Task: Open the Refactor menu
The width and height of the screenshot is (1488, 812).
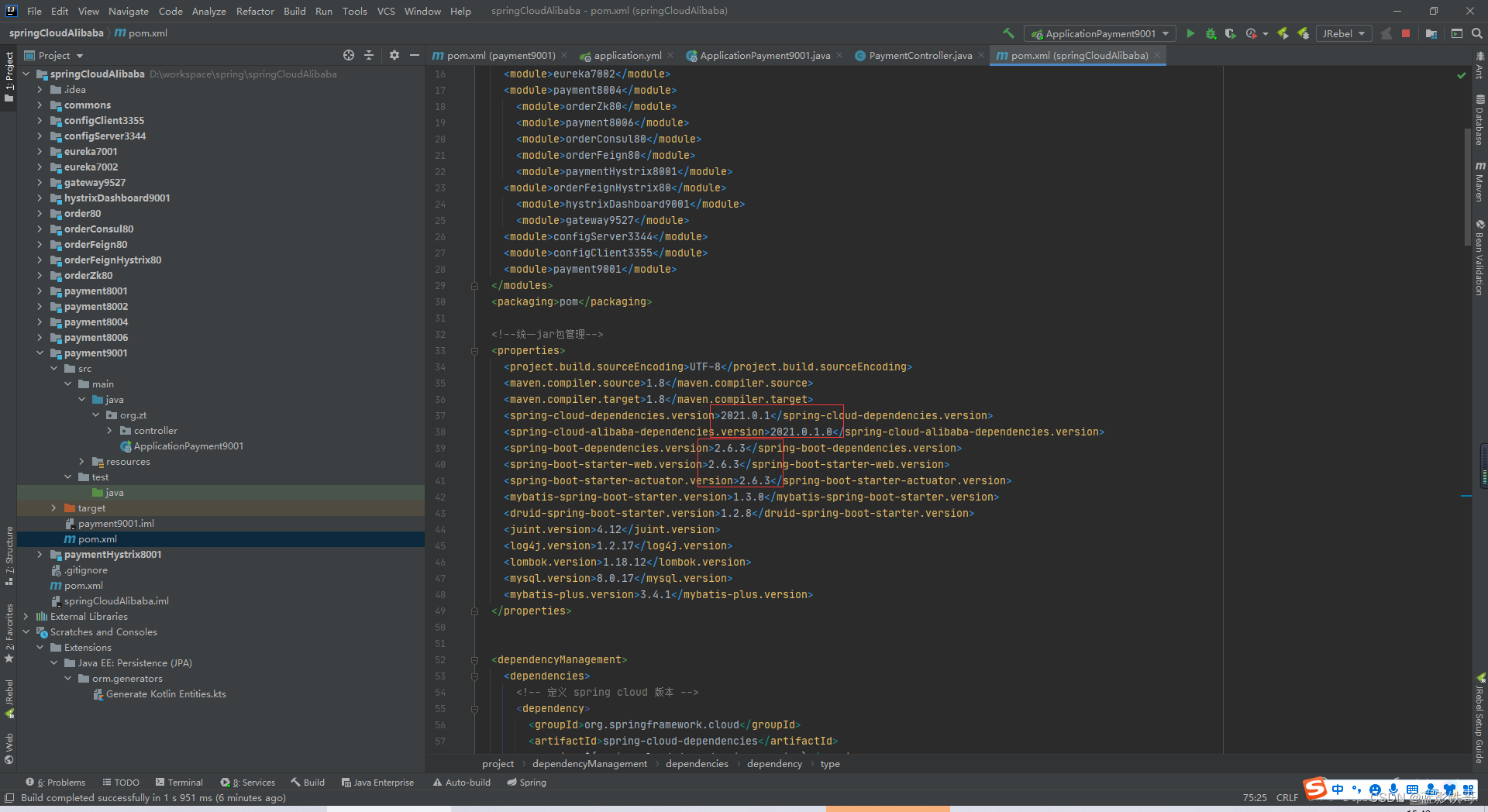Action: coord(255,11)
